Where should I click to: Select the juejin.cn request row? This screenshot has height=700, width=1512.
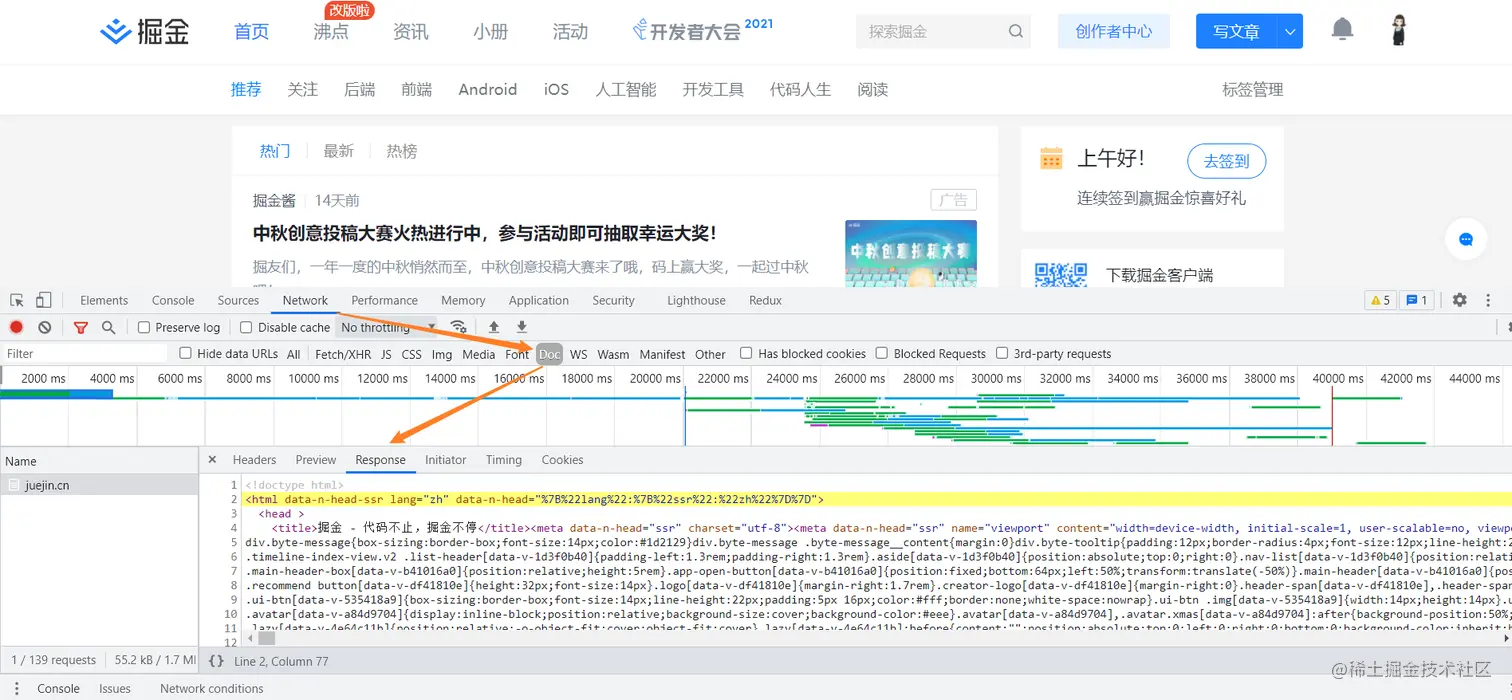(99, 485)
